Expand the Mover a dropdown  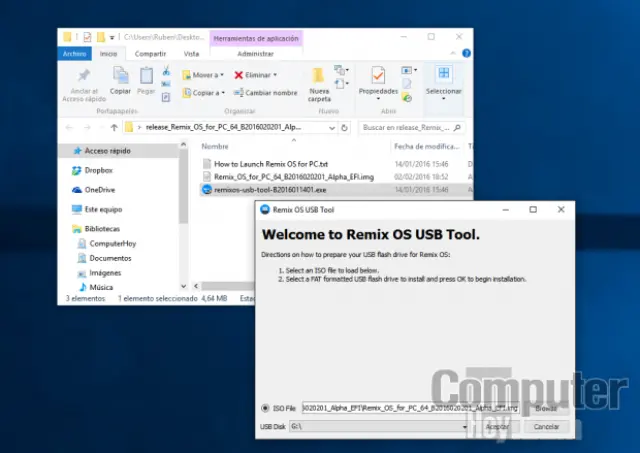224,75
